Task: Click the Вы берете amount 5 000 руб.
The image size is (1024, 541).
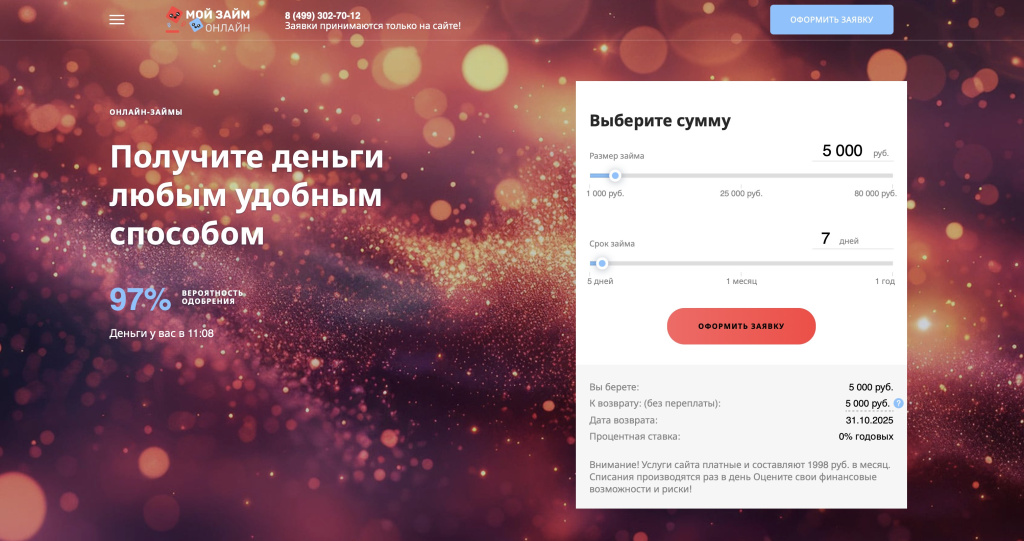Action: [871, 387]
